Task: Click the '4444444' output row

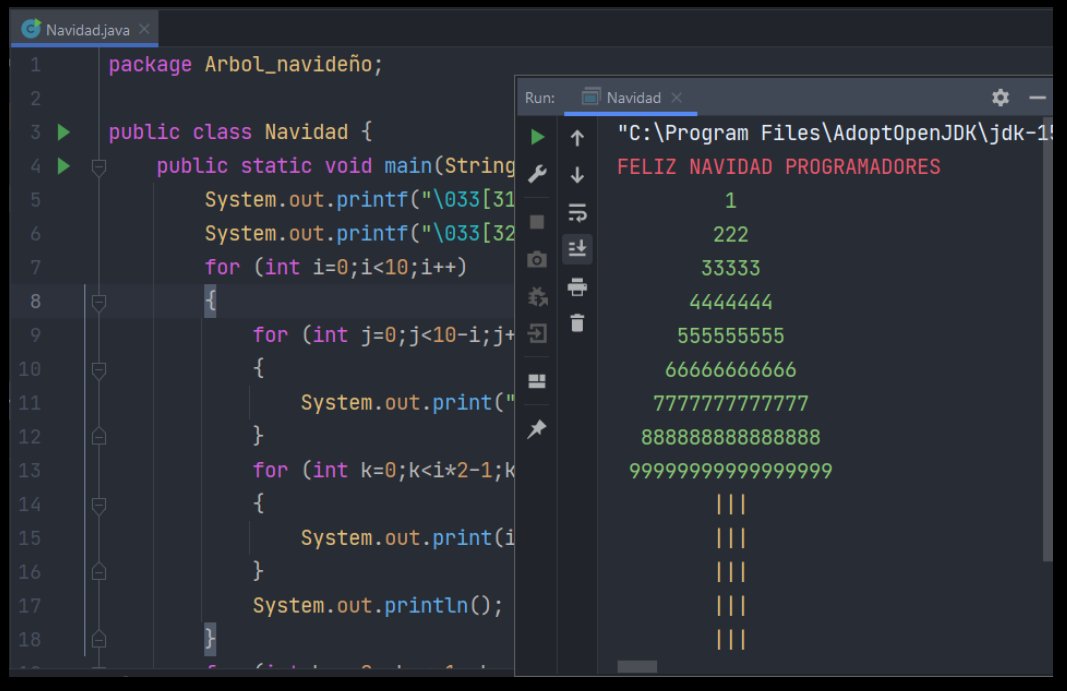Action: pos(730,302)
